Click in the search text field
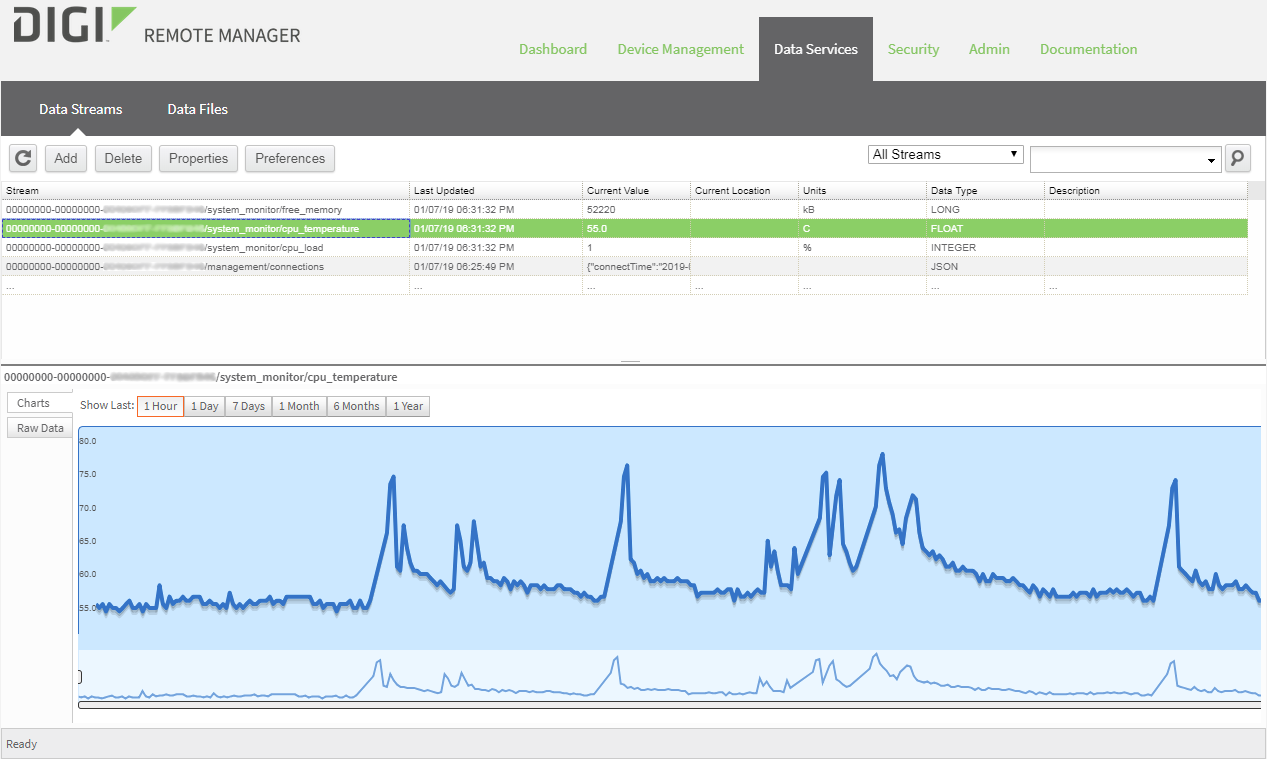 click(1117, 159)
